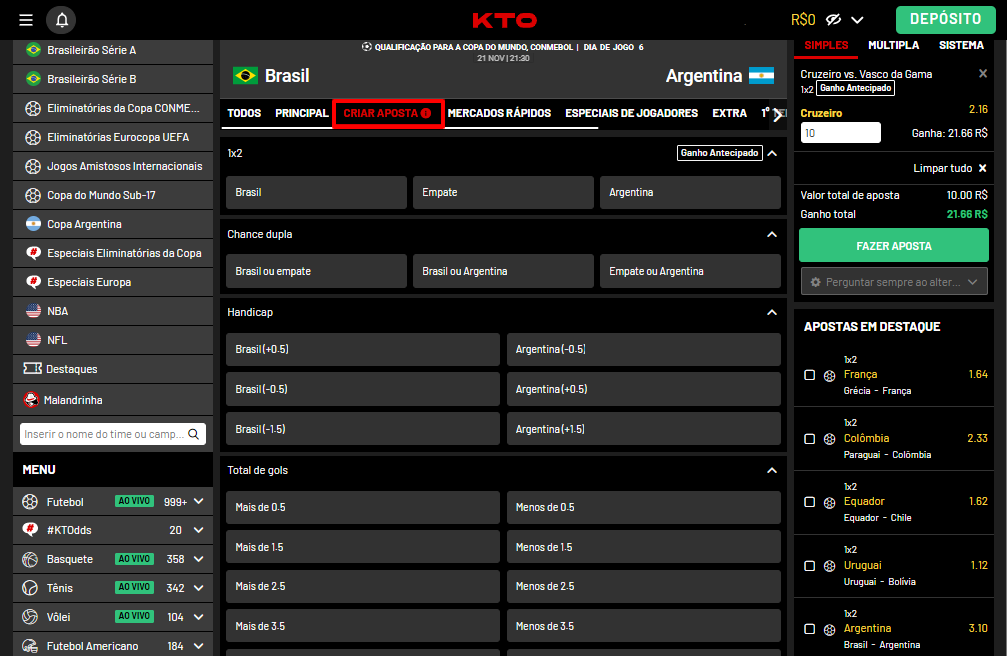Collapse the 1x2 market section

point(772,153)
